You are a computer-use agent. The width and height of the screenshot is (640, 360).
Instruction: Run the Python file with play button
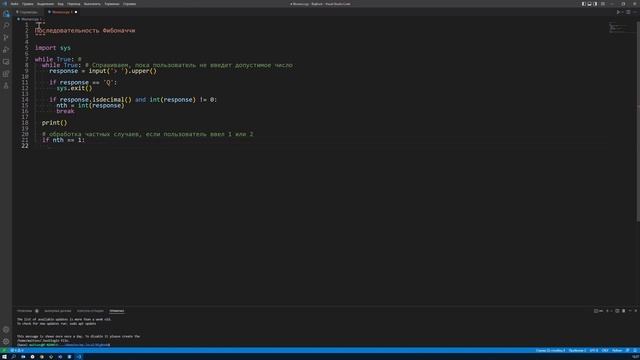coord(618,12)
